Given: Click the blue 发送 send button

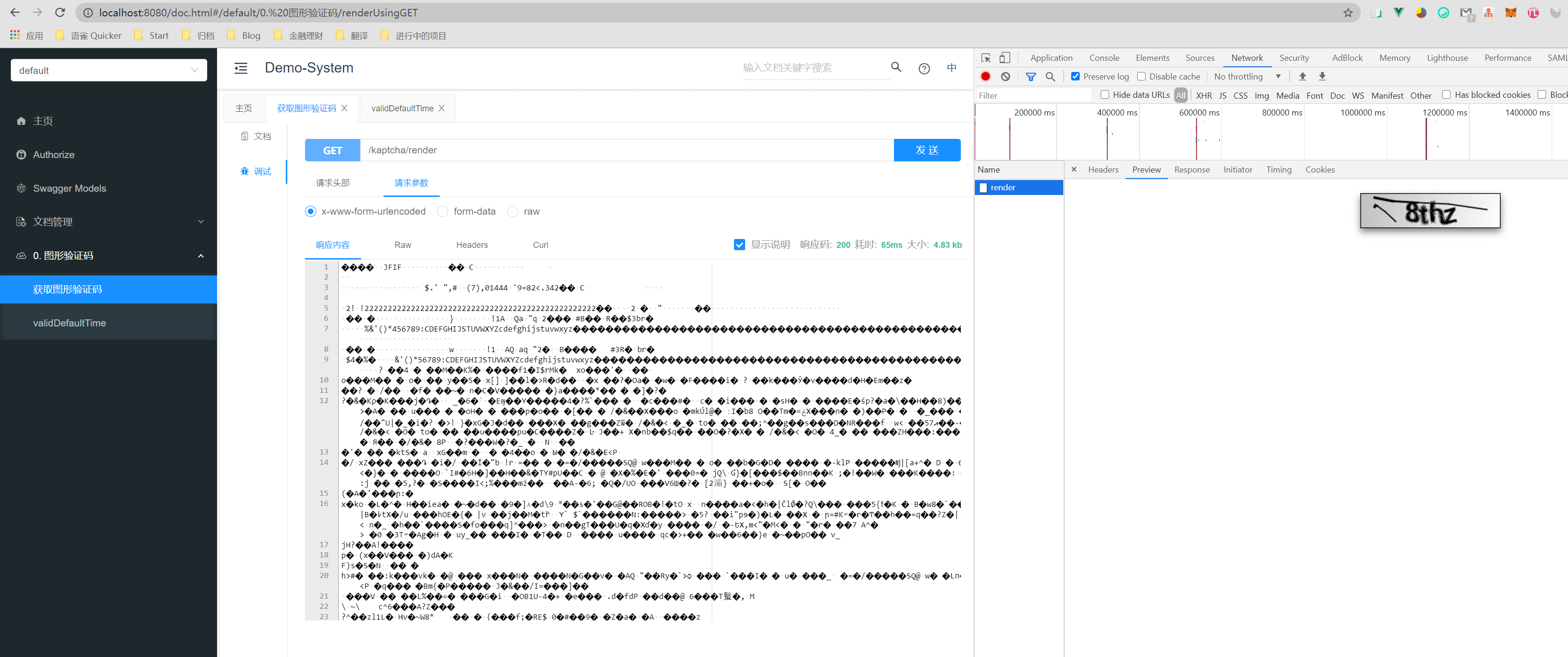Looking at the screenshot, I should [x=926, y=150].
